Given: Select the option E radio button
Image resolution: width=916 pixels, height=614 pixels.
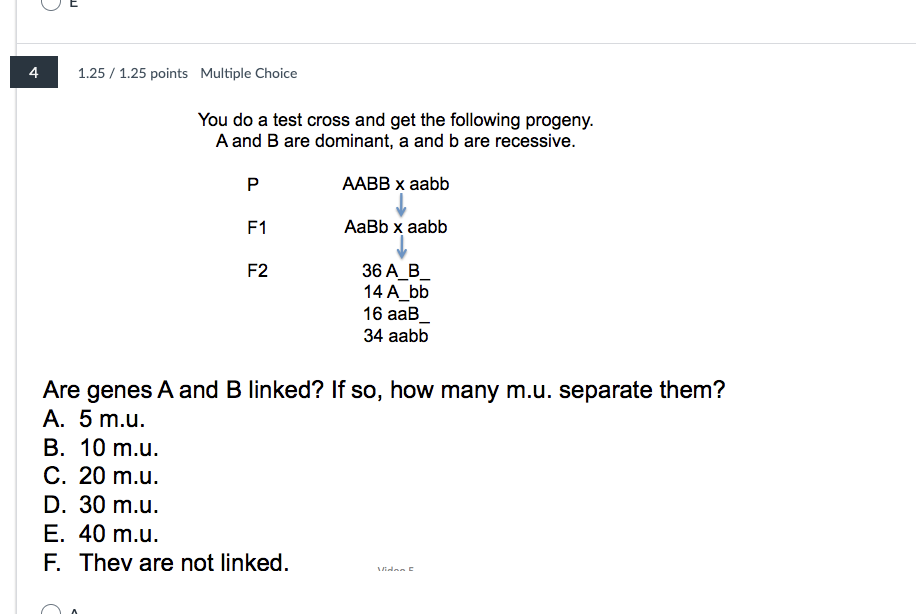Looking at the screenshot, I should pyautogui.click(x=51, y=4).
